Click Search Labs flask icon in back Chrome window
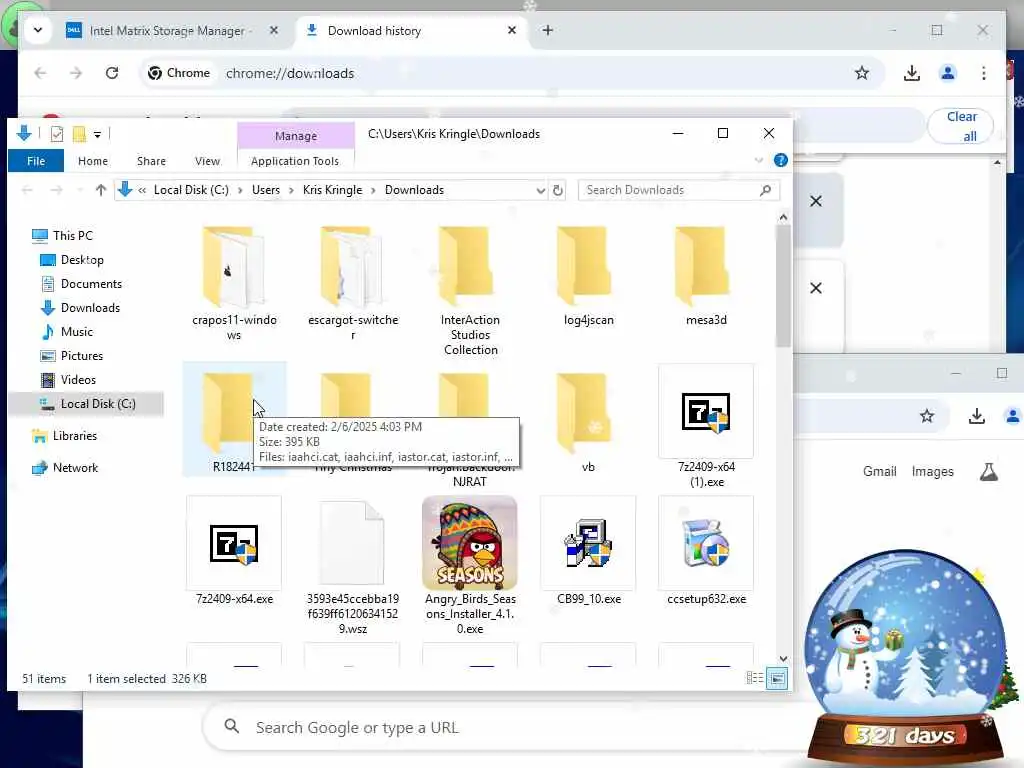Screen dimensions: 1024x768 (x=989, y=472)
